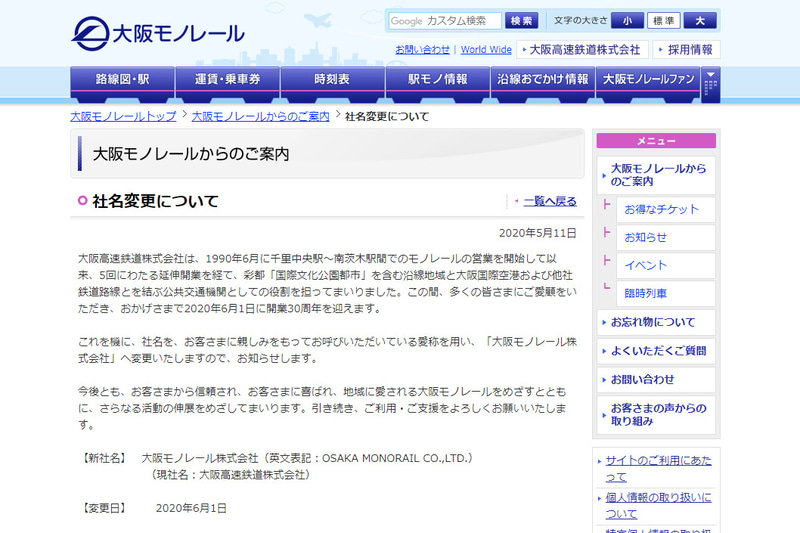The width and height of the screenshot is (800, 533).
Task: Open the 路線図・駅 navigation tab
Action: point(122,84)
